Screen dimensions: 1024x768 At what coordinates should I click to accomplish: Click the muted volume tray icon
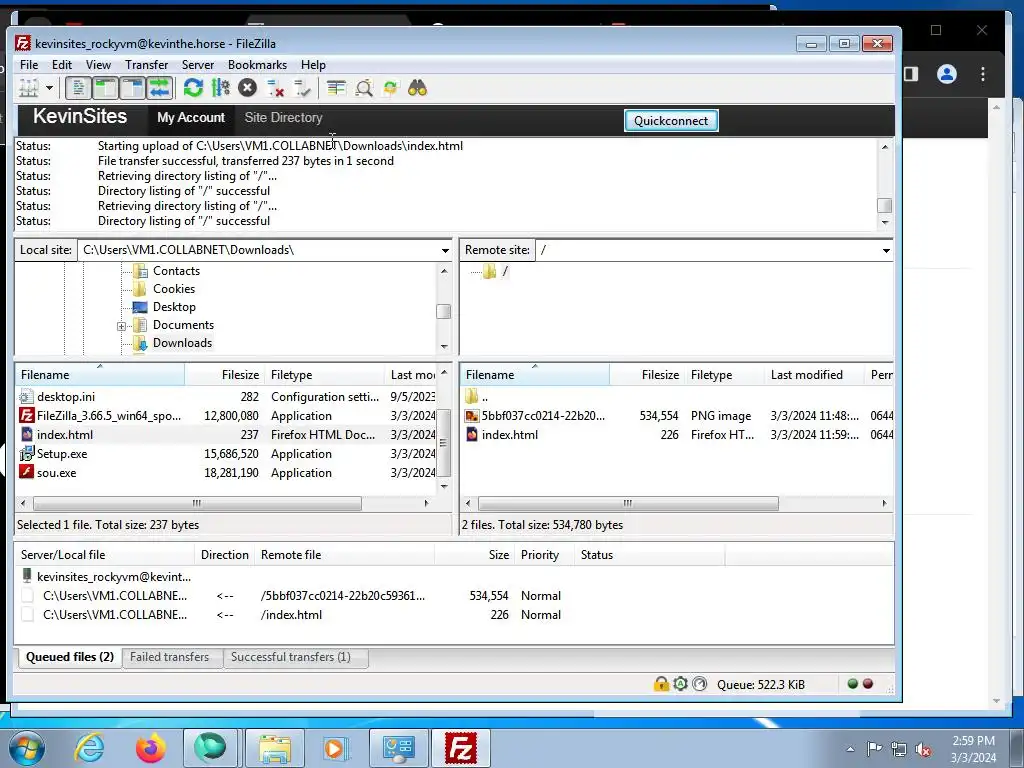(x=923, y=749)
